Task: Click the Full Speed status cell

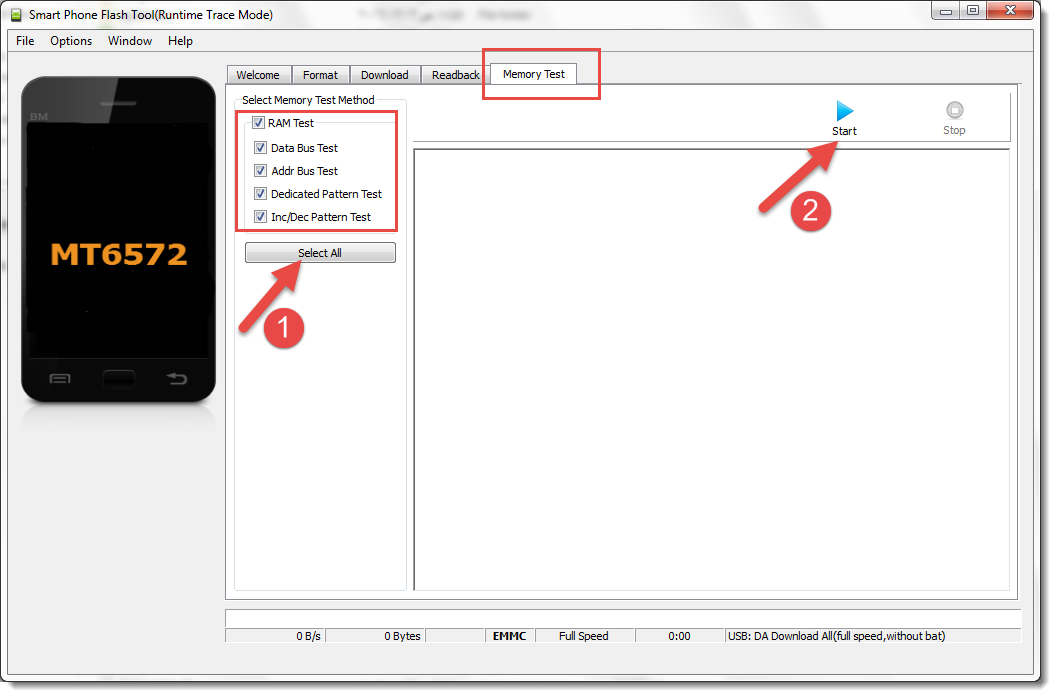Action: point(584,636)
